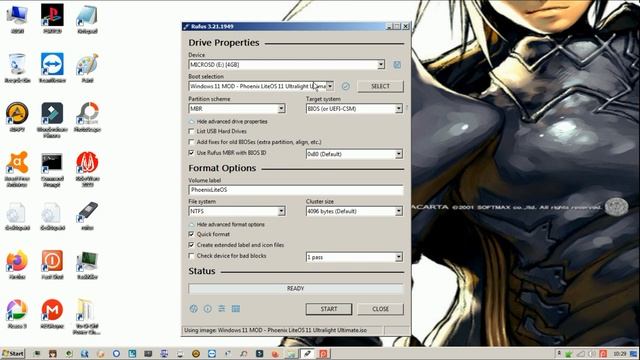This screenshot has width=640, height=360.
Task: Click the TeamViewer taskbar icon
Action: [212, 353]
